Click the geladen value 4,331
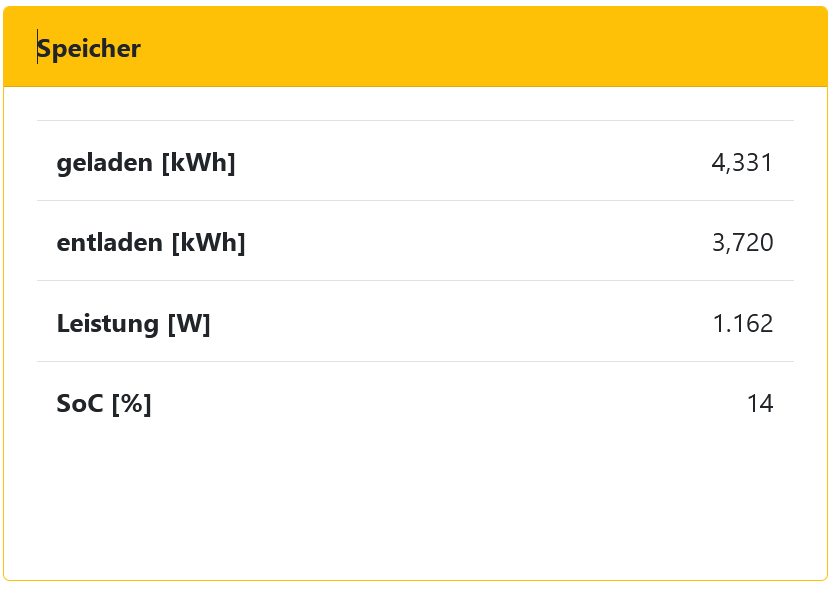This screenshot has width=839, height=594. (x=742, y=162)
